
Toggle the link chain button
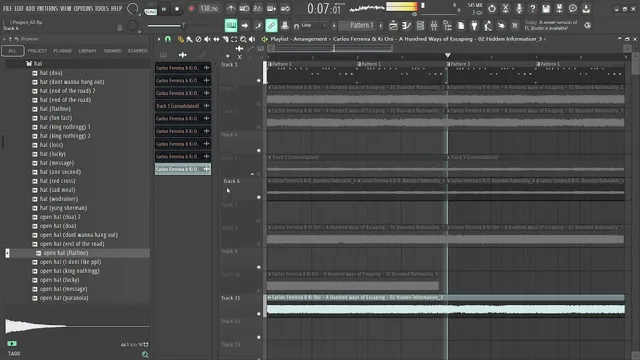coord(271,26)
